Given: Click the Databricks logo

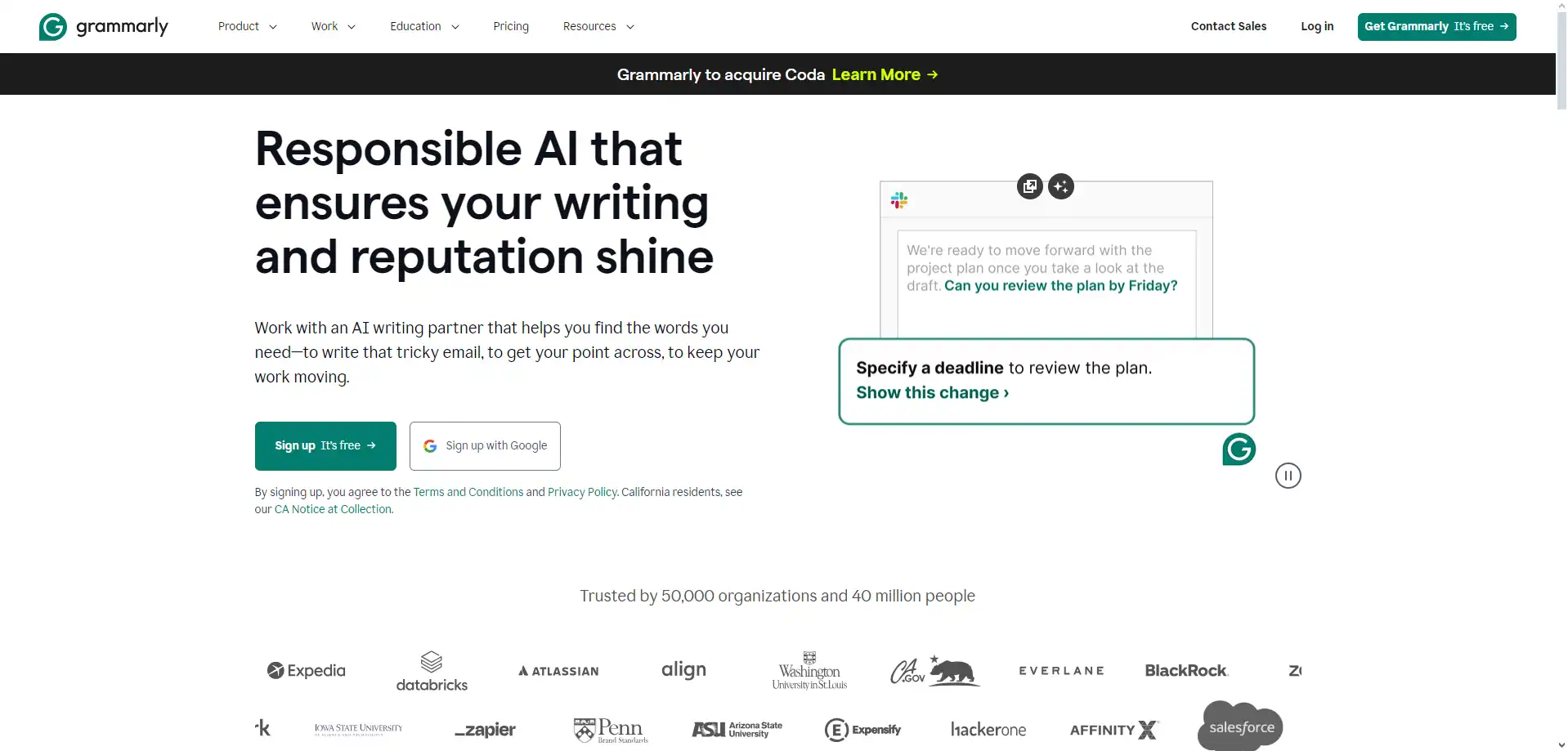Looking at the screenshot, I should [432, 671].
